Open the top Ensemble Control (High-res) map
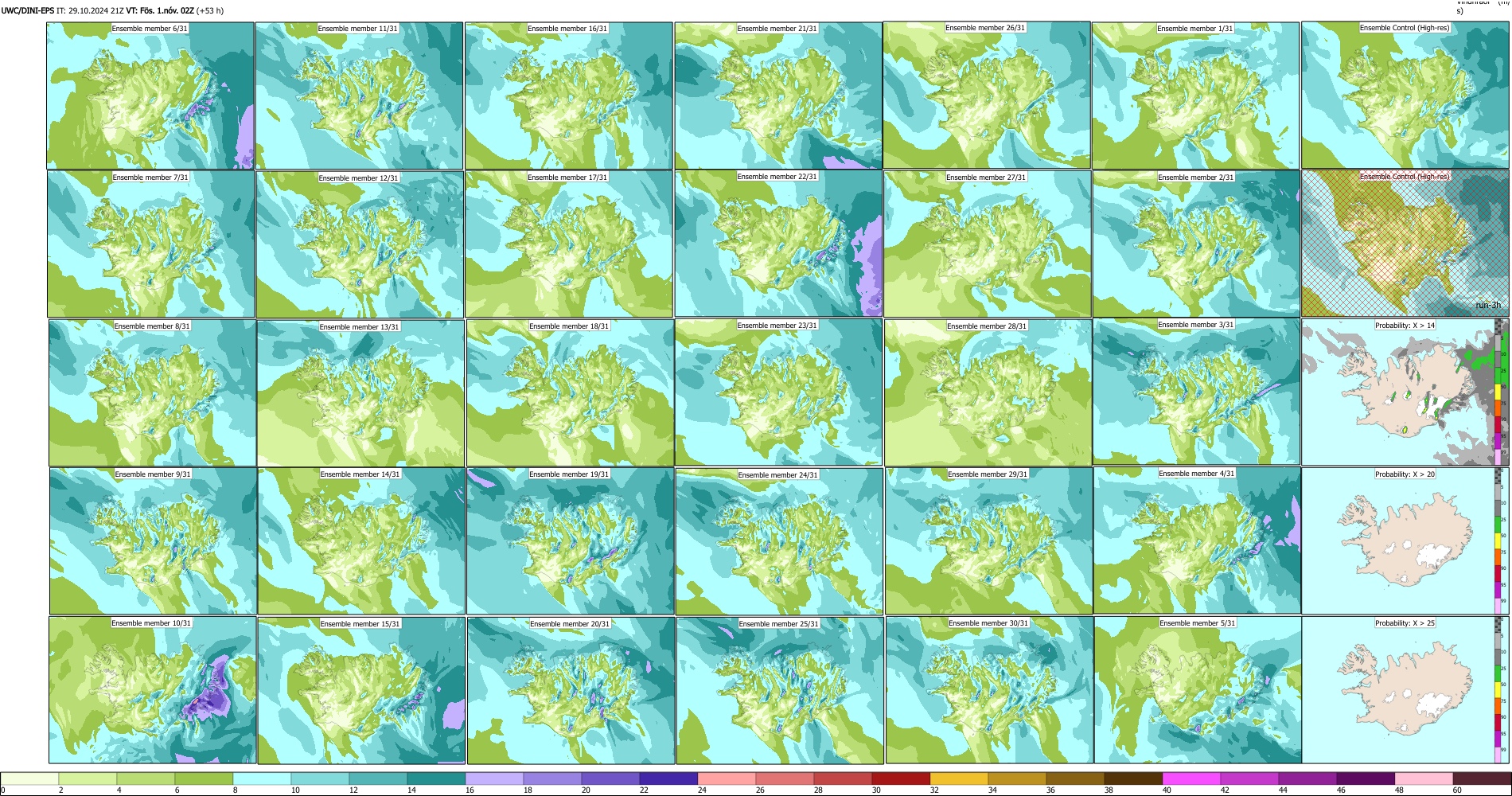 [x=1405, y=96]
